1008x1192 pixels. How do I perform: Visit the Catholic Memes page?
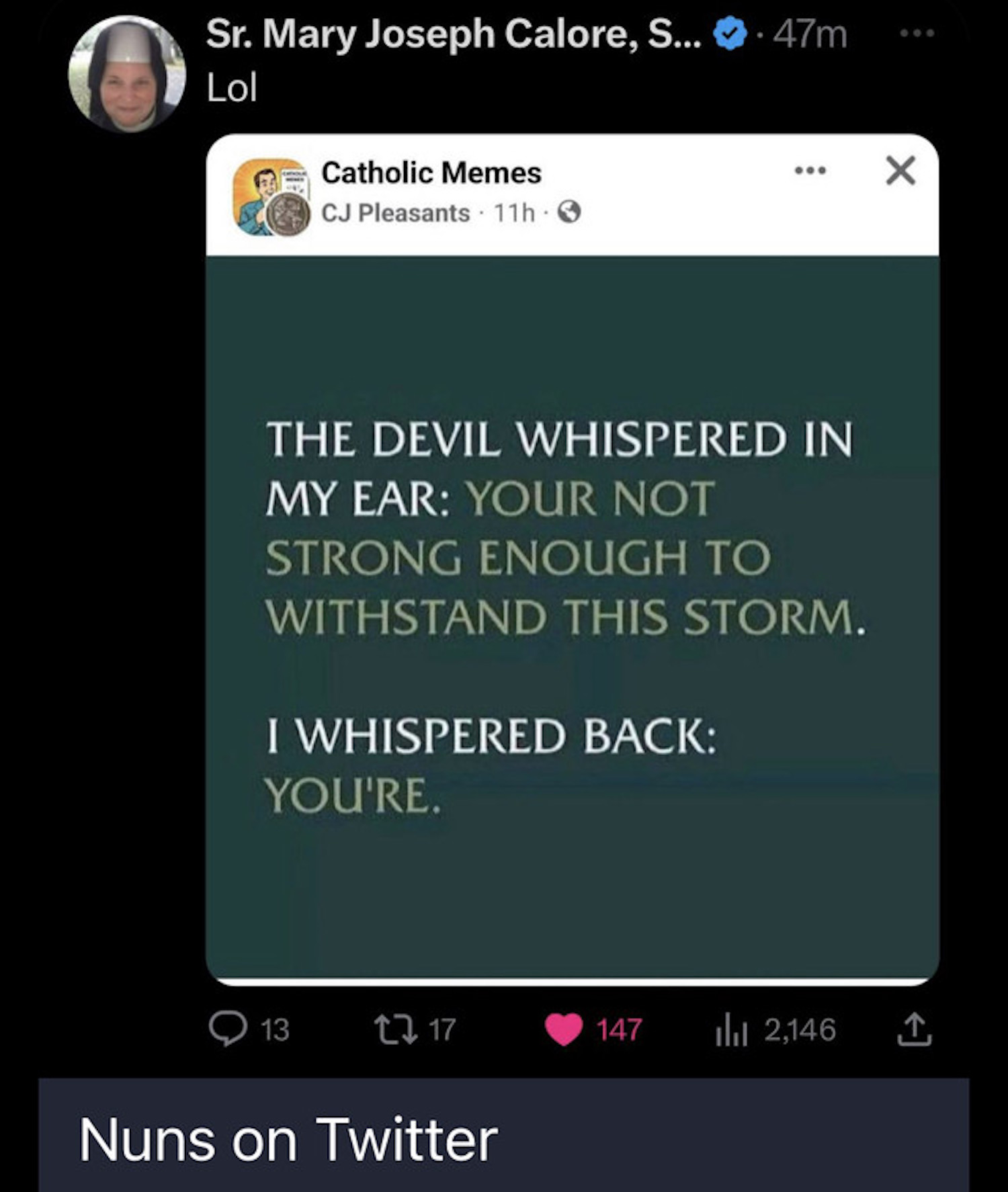coord(431,173)
